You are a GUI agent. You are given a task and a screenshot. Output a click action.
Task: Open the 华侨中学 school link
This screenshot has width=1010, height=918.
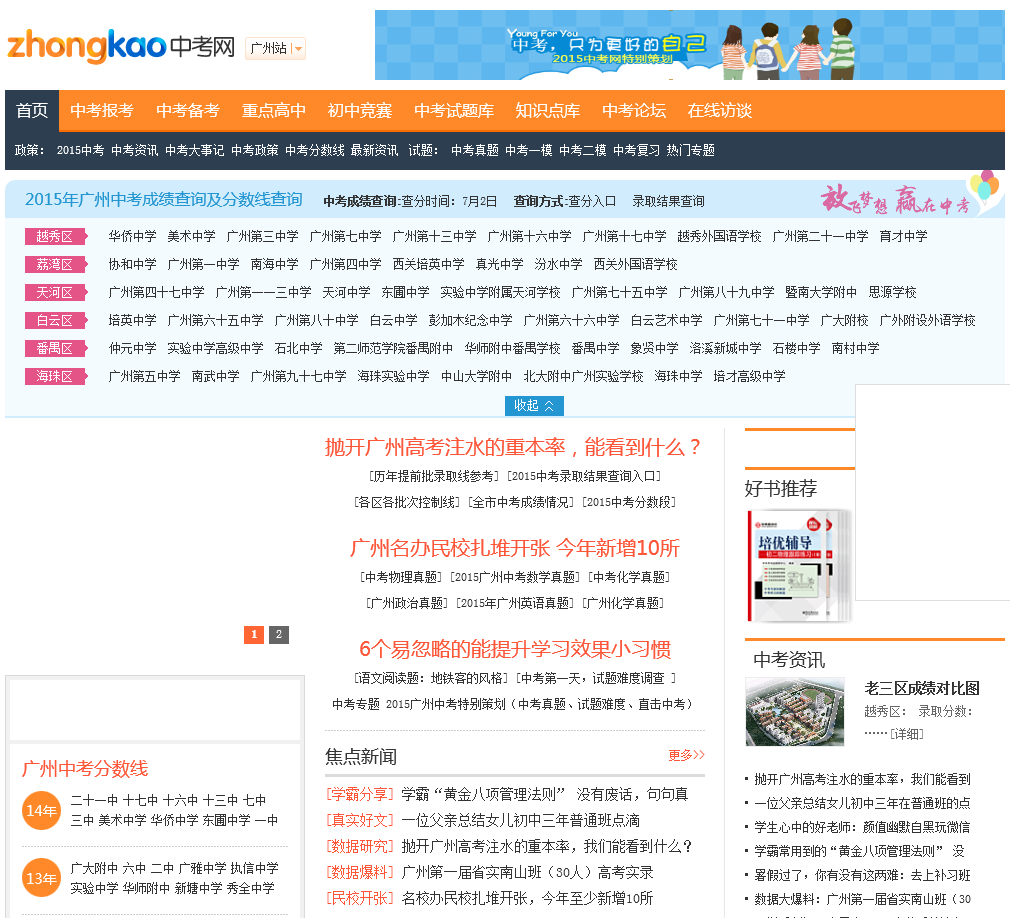pos(132,236)
